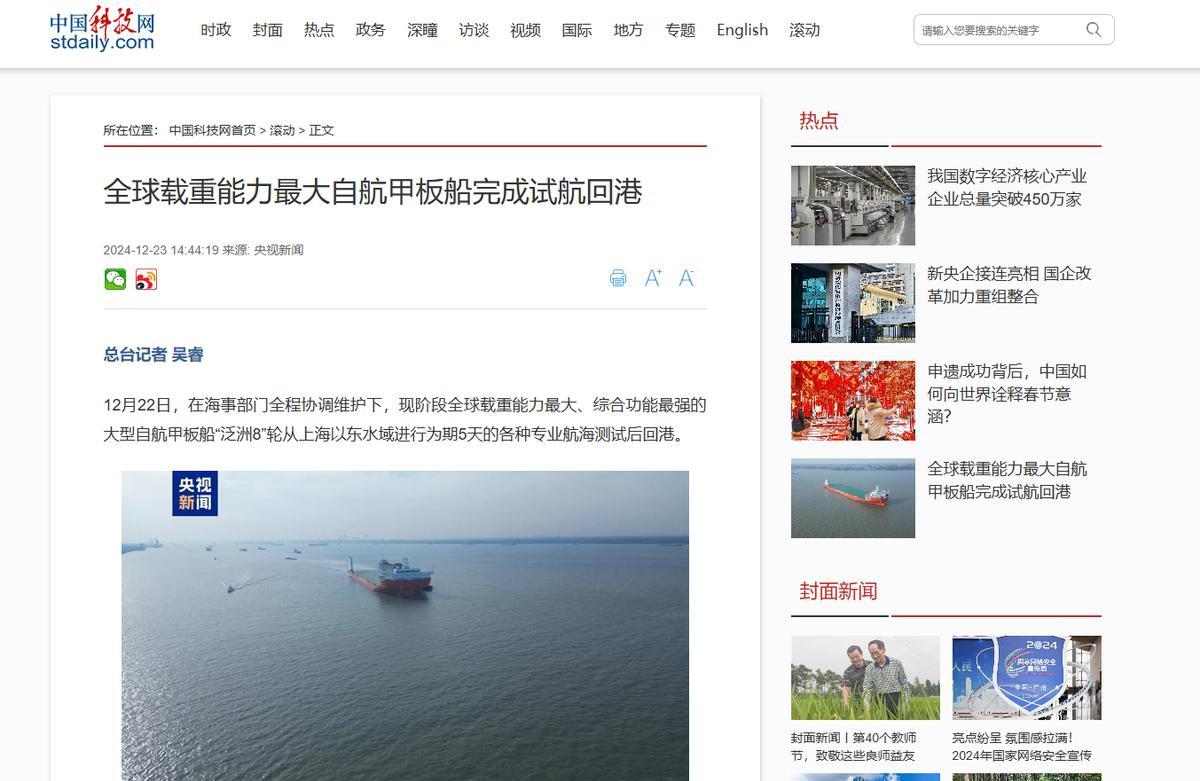Click the 滚动 breadcrumb link
The image size is (1200, 781).
pos(282,130)
